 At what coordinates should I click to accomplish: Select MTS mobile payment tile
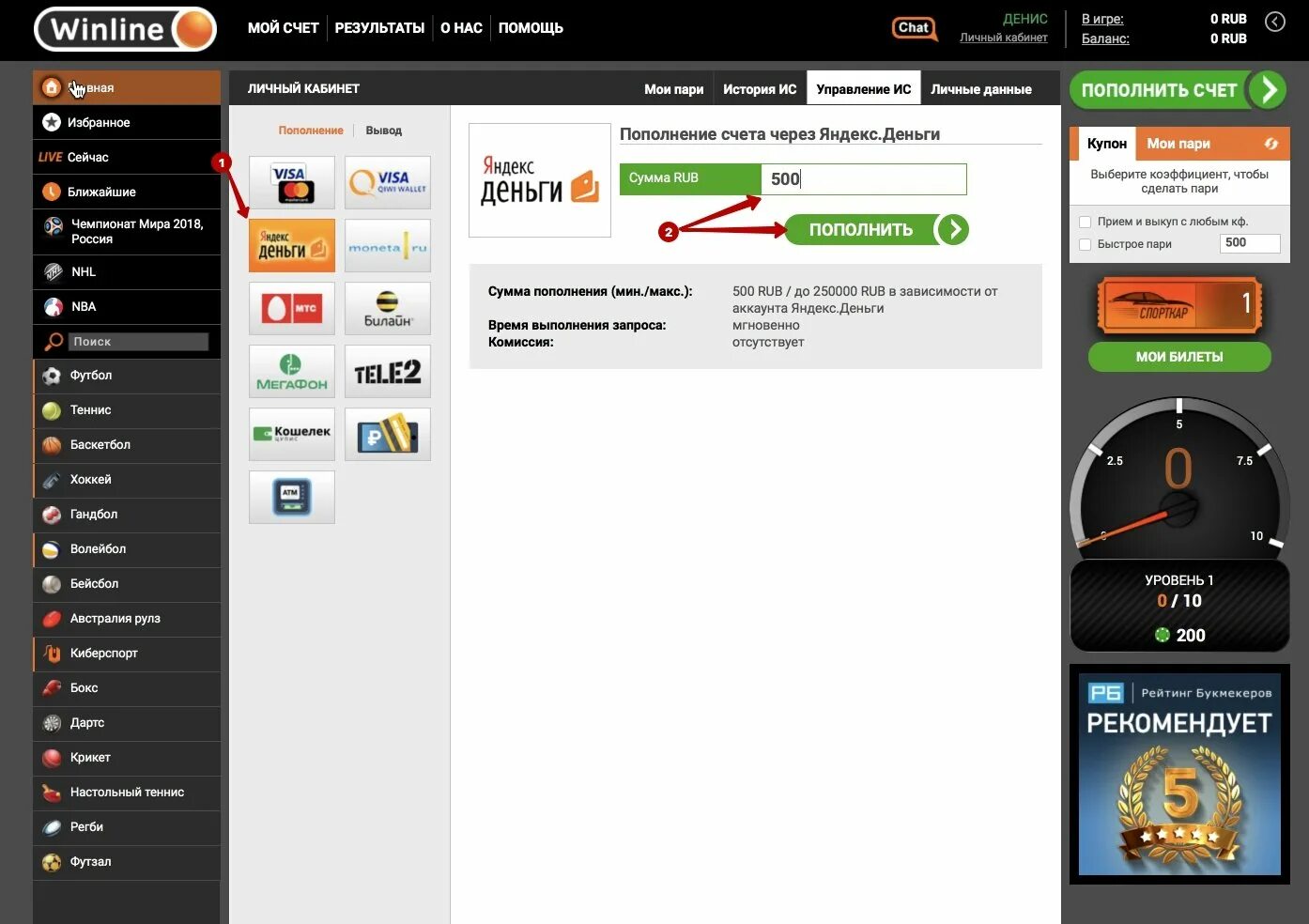click(x=292, y=308)
